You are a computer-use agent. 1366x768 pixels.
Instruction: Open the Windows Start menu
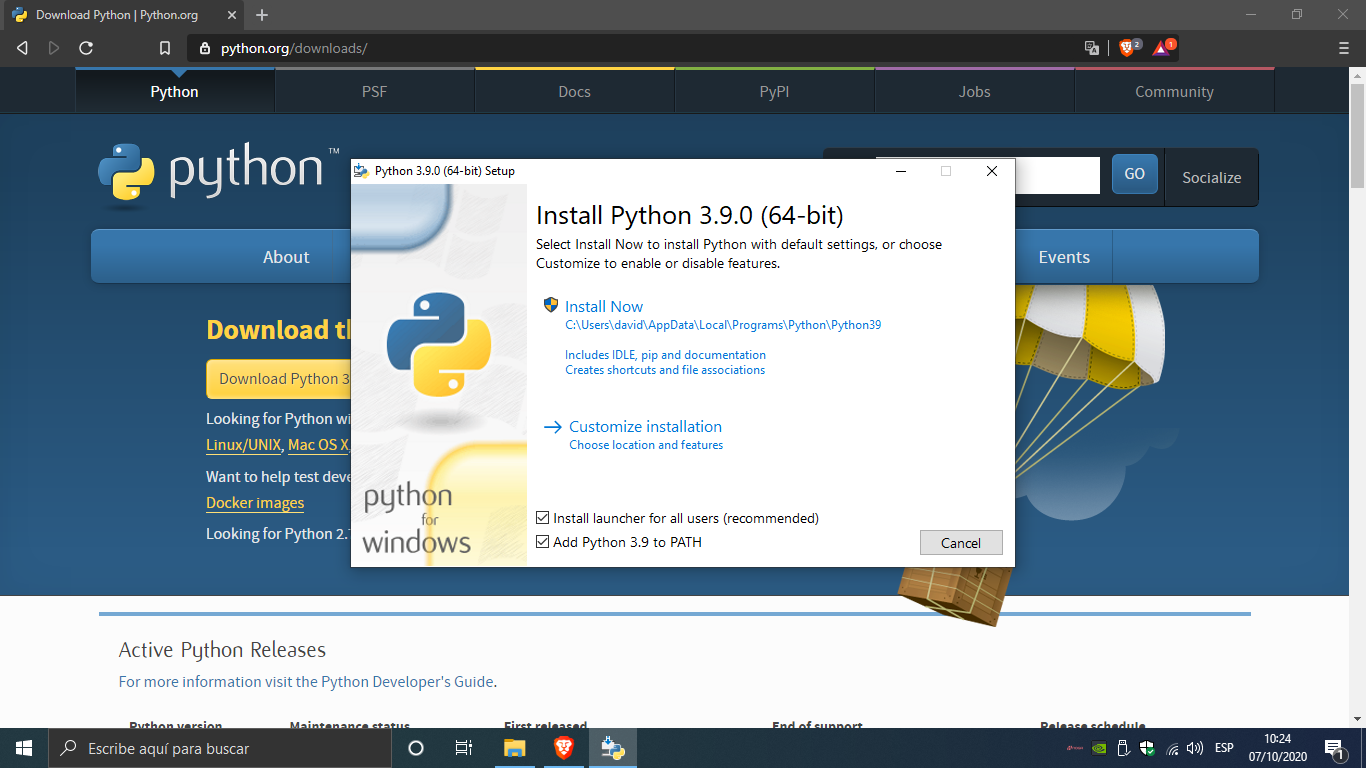pos(24,748)
